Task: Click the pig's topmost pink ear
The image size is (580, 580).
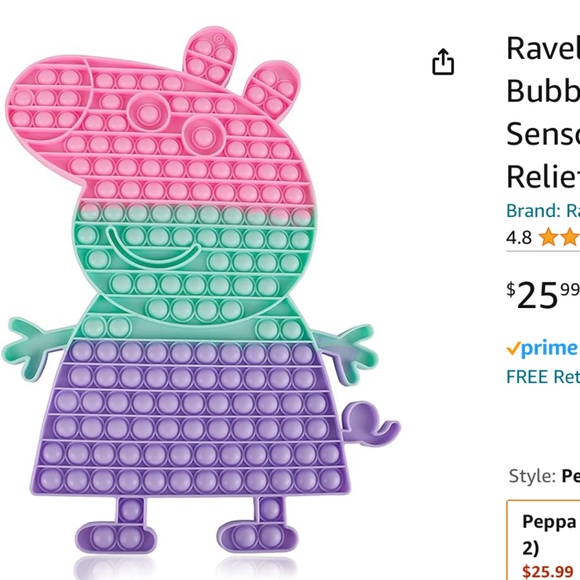Action: click(x=211, y=55)
